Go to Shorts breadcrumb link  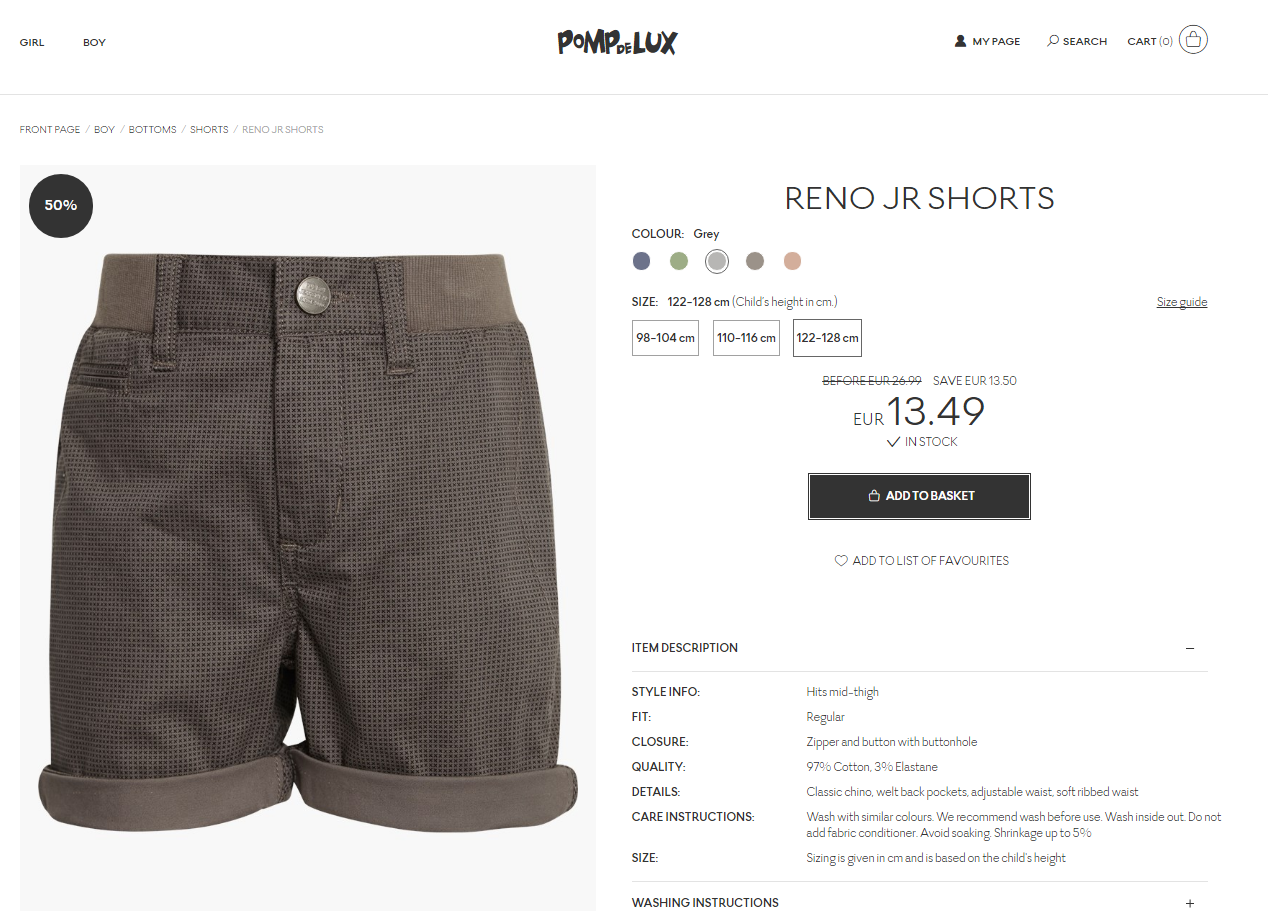pyautogui.click(x=209, y=130)
